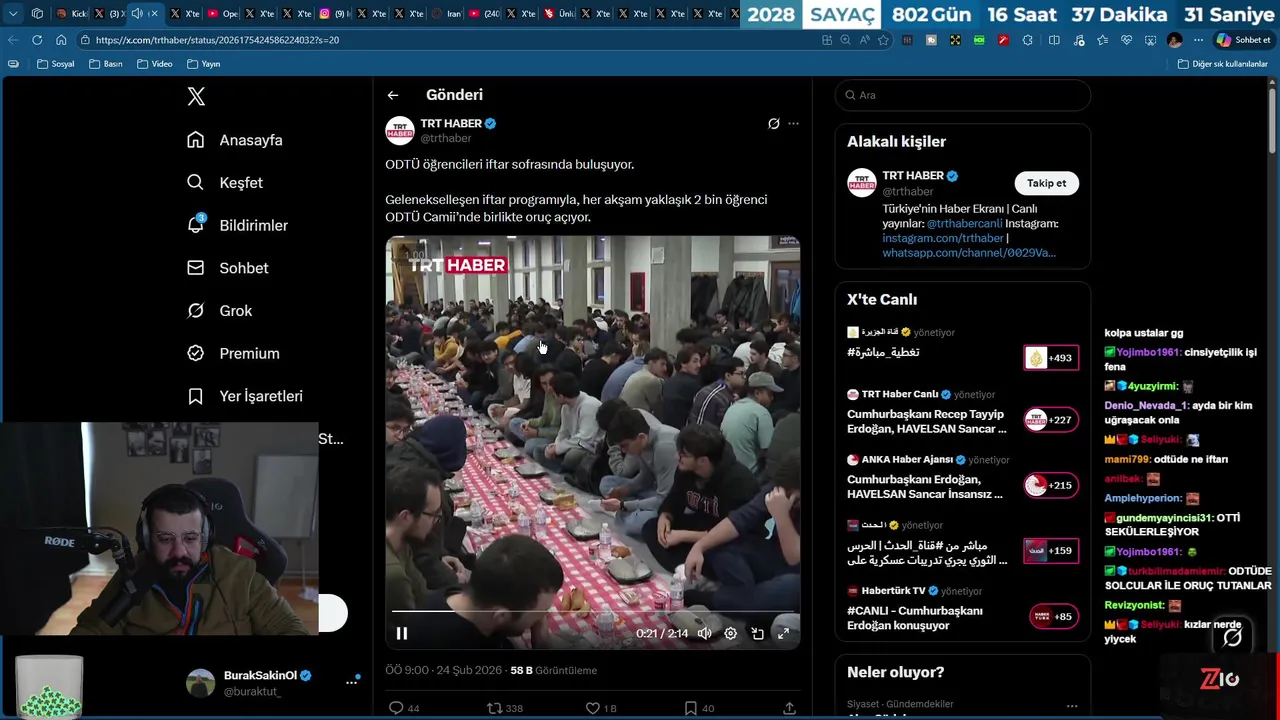Open instagram.com/trthaber link
Image resolution: width=1280 pixels, height=720 pixels.
(x=943, y=238)
